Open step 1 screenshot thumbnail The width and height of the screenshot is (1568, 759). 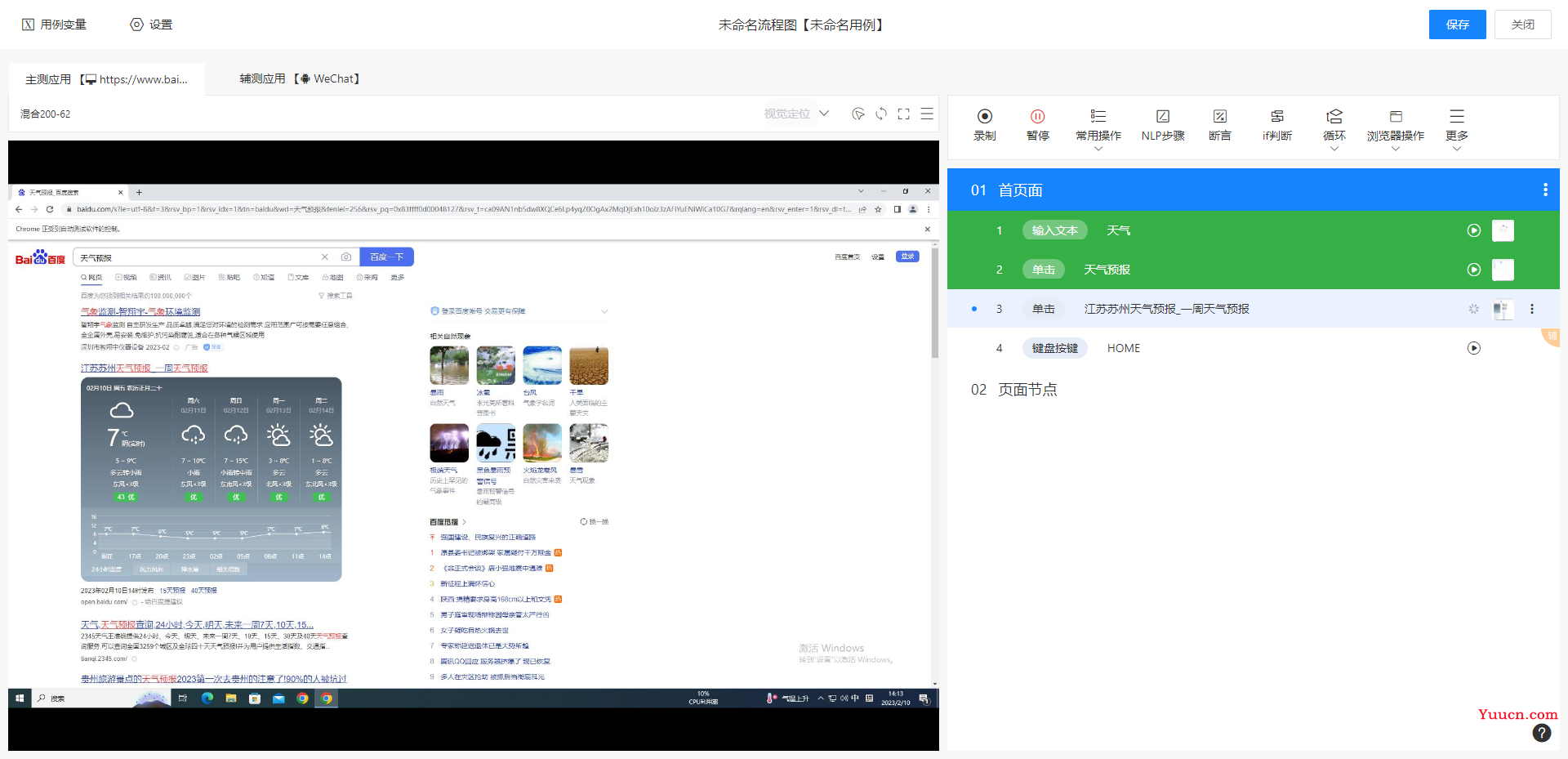[x=1503, y=230]
